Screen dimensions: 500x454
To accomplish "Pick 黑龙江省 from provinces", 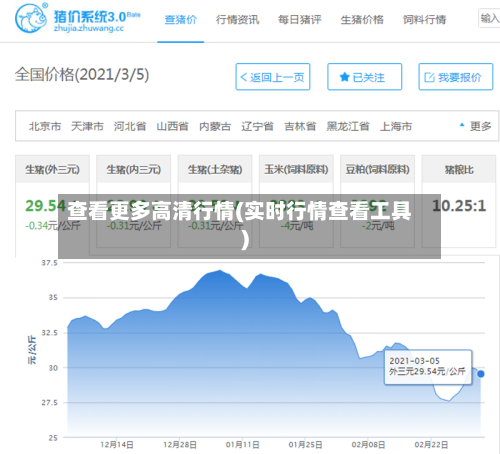I will point(348,126).
